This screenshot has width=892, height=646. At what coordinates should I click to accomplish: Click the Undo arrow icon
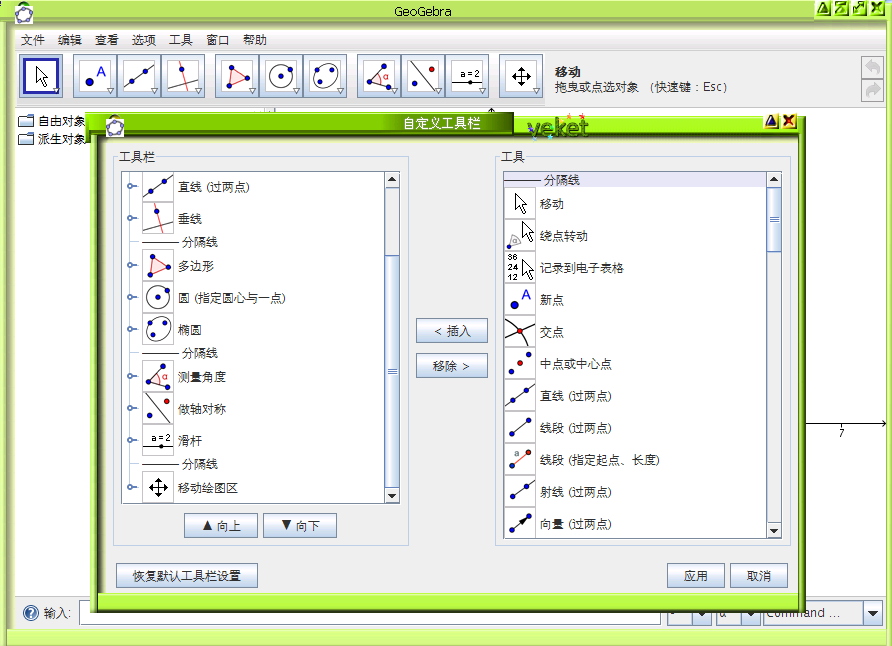point(872,68)
